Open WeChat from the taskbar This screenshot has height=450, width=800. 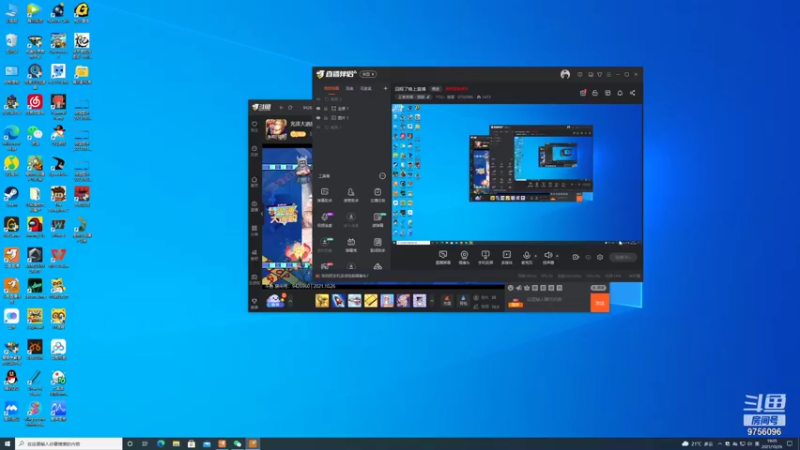click(x=237, y=444)
